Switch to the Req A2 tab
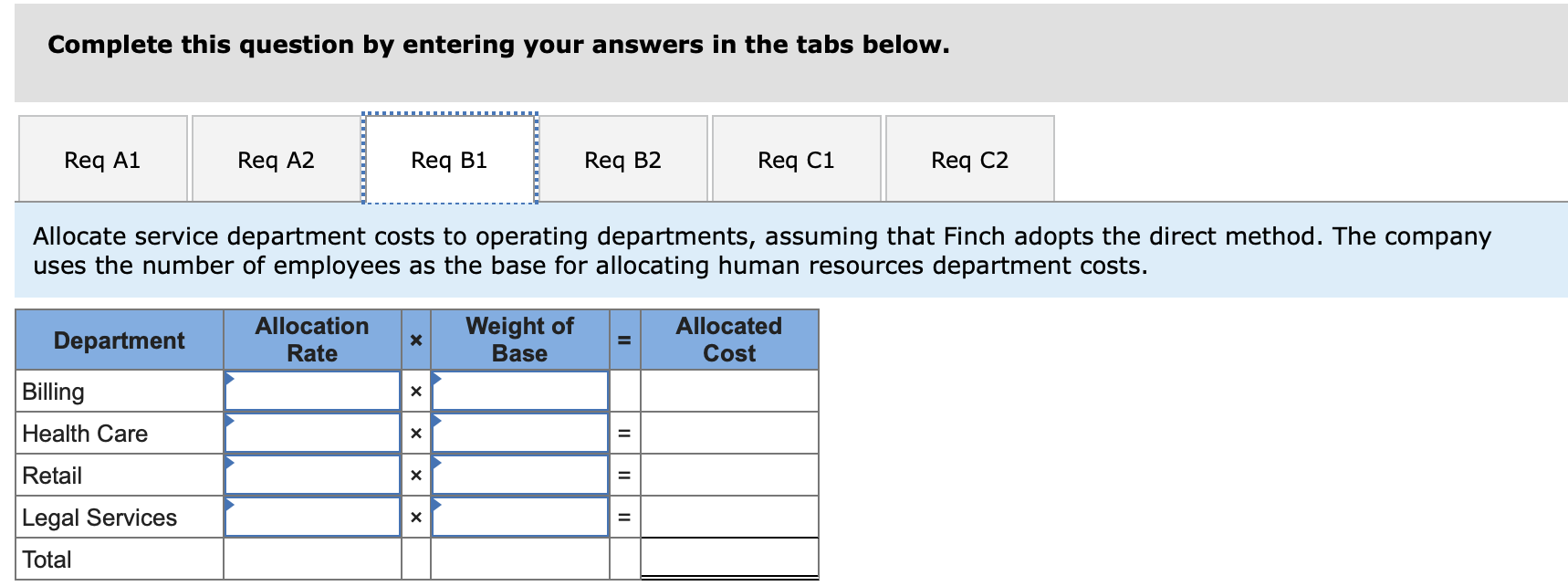The width and height of the screenshot is (1568, 586). pyautogui.click(x=275, y=159)
